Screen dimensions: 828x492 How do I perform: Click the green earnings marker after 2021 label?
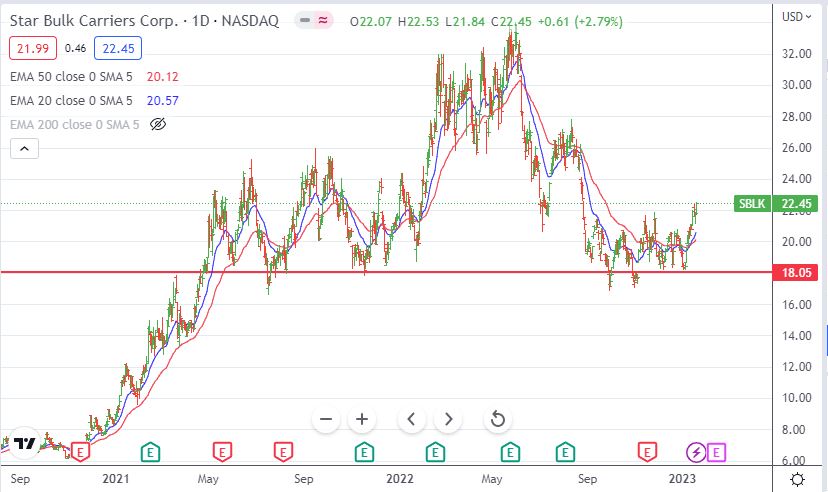click(150, 452)
